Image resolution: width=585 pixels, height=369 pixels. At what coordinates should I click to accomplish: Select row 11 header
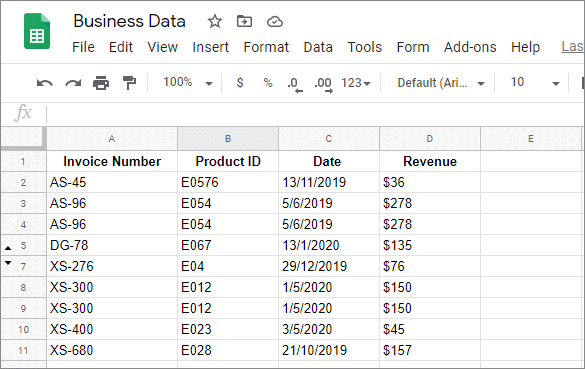[x=23, y=350]
